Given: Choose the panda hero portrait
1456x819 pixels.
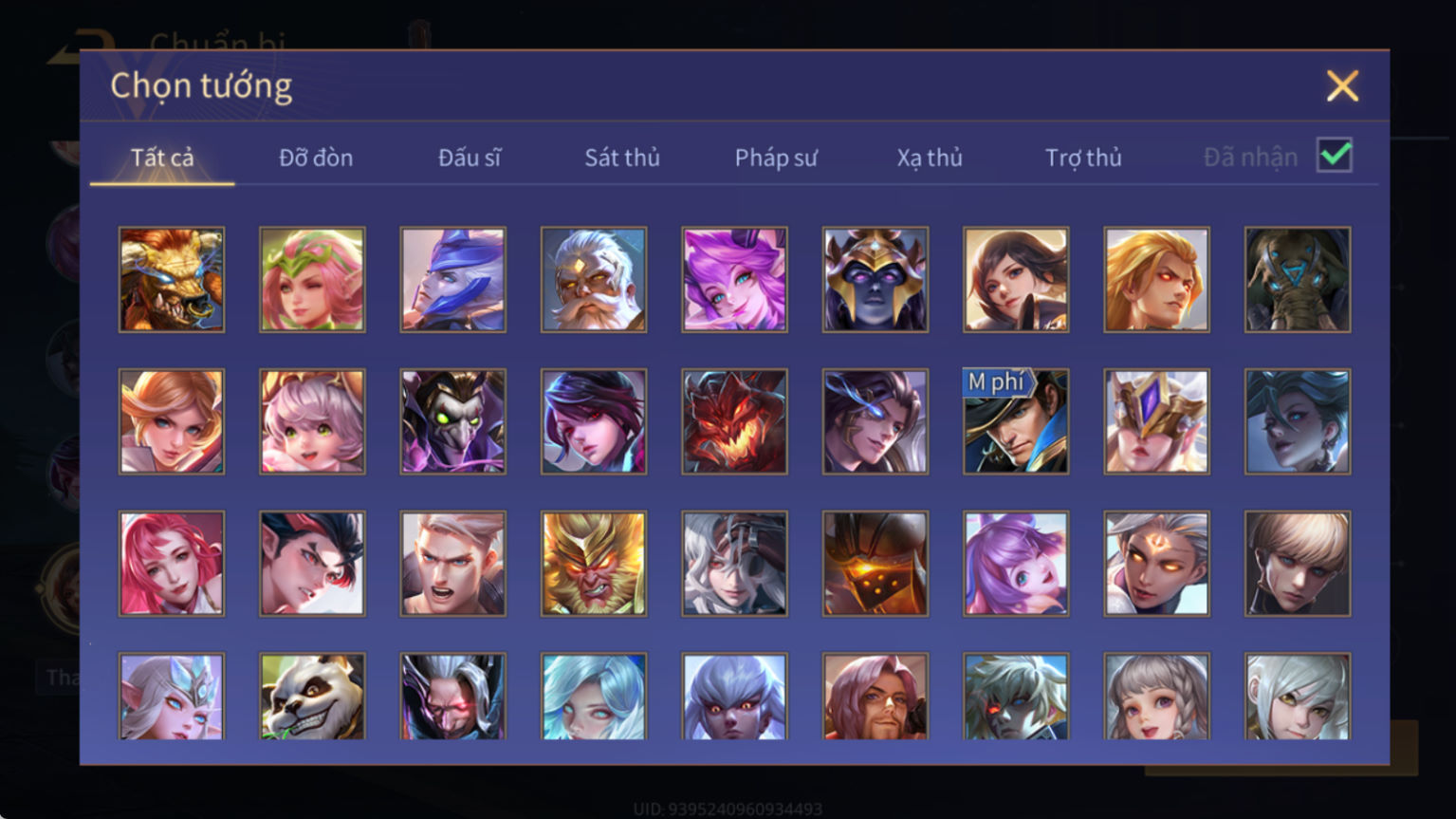Looking at the screenshot, I should [312, 696].
